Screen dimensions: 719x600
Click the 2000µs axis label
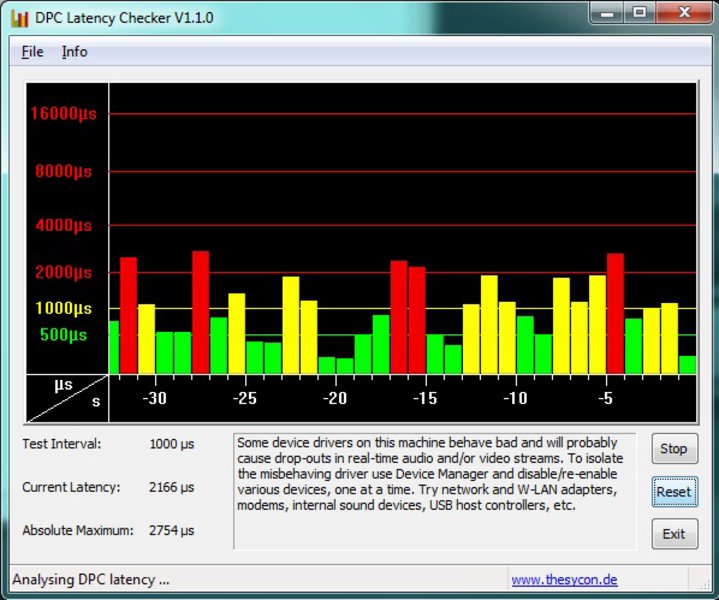tap(64, 272)
